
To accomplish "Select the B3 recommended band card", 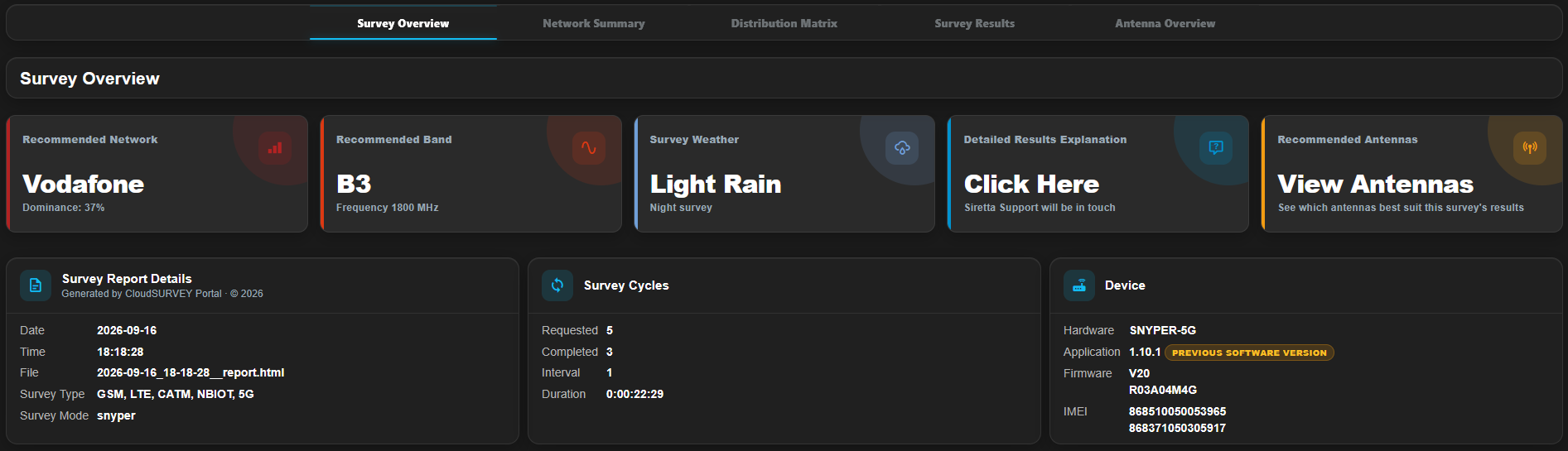I will click(470, 174).
